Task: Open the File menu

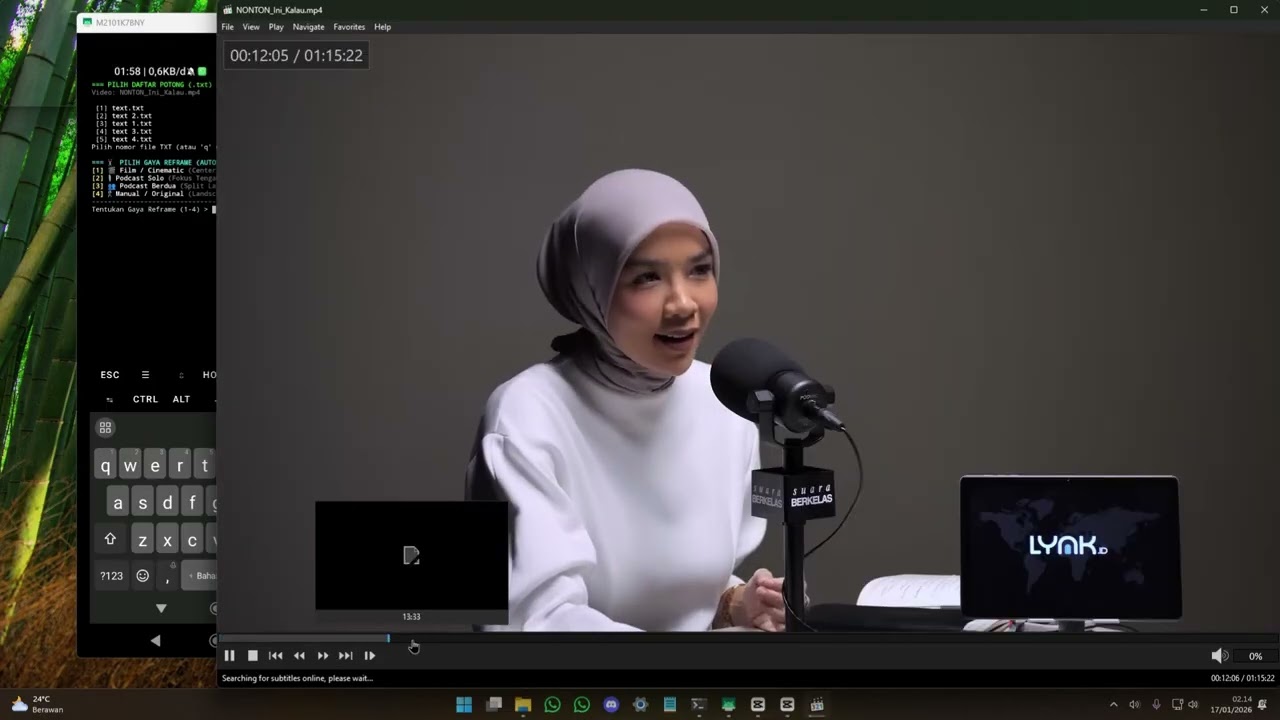Action: pyautogui.click(x=228, y=27)
